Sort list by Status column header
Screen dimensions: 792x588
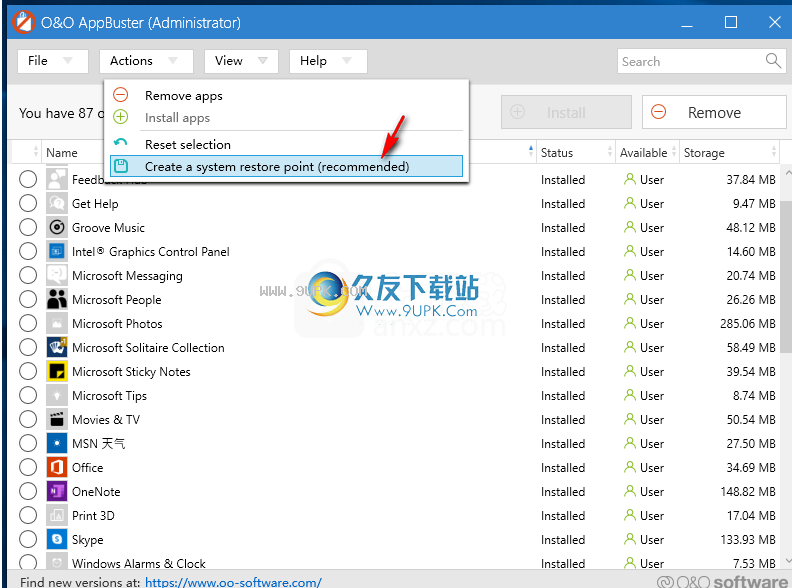point(575,153)
